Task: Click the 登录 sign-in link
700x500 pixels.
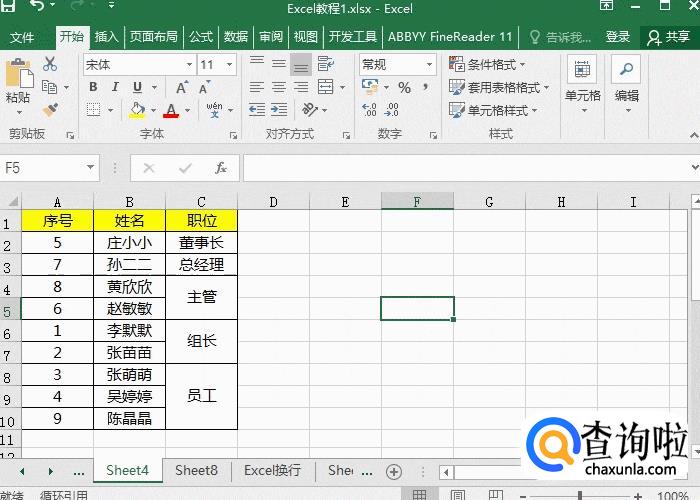Action: click(618, 37)
